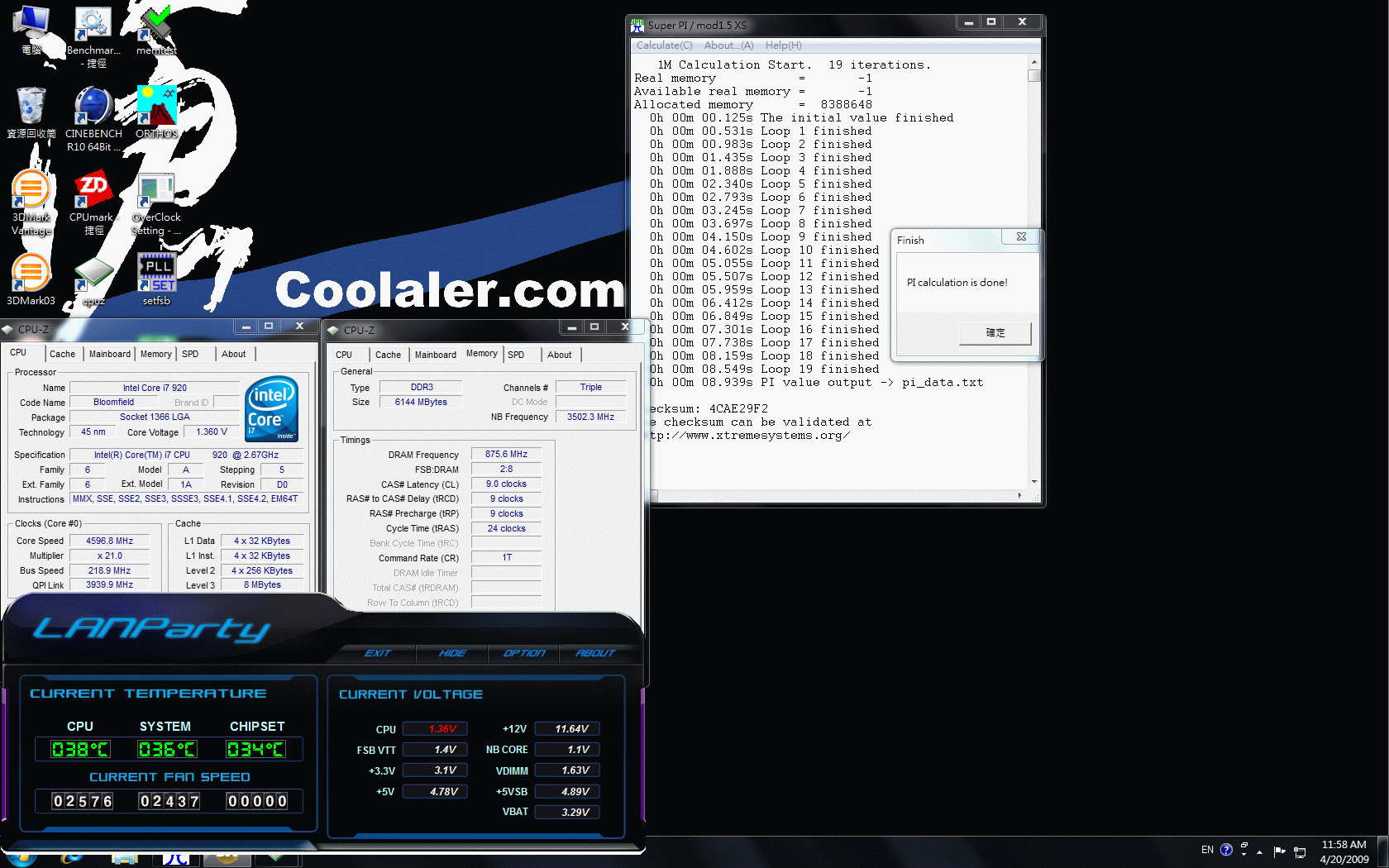Click the Super PI vertical scrollbar up arrow
1389x868 pixels.
pyautogui.click(x=1033, y=63)
